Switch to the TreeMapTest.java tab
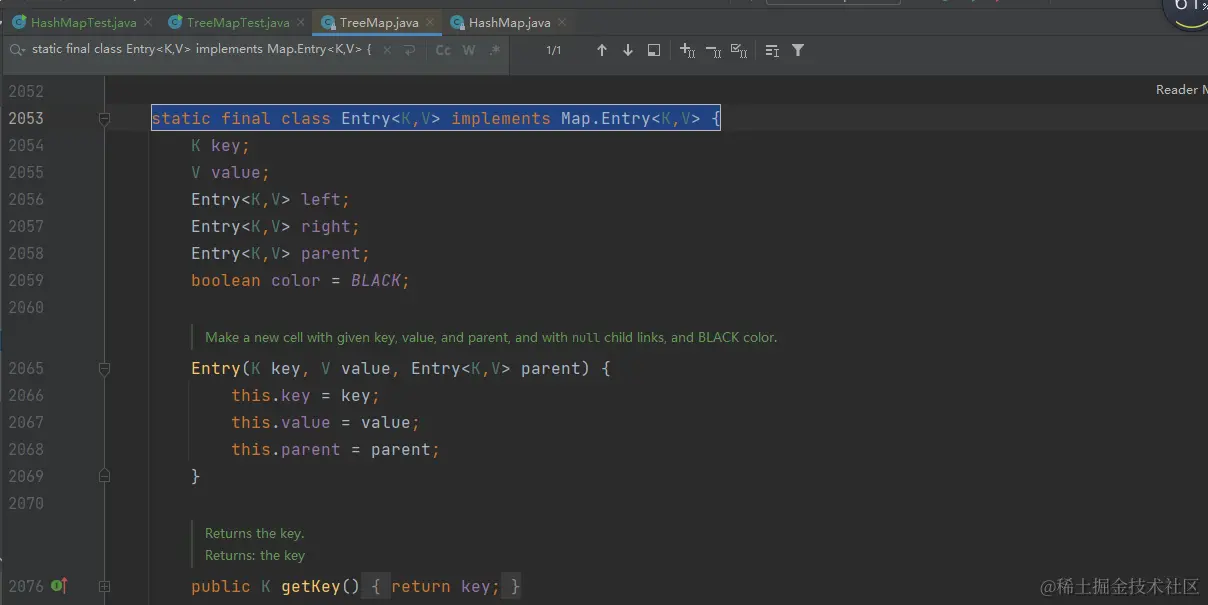 [229, 22]
